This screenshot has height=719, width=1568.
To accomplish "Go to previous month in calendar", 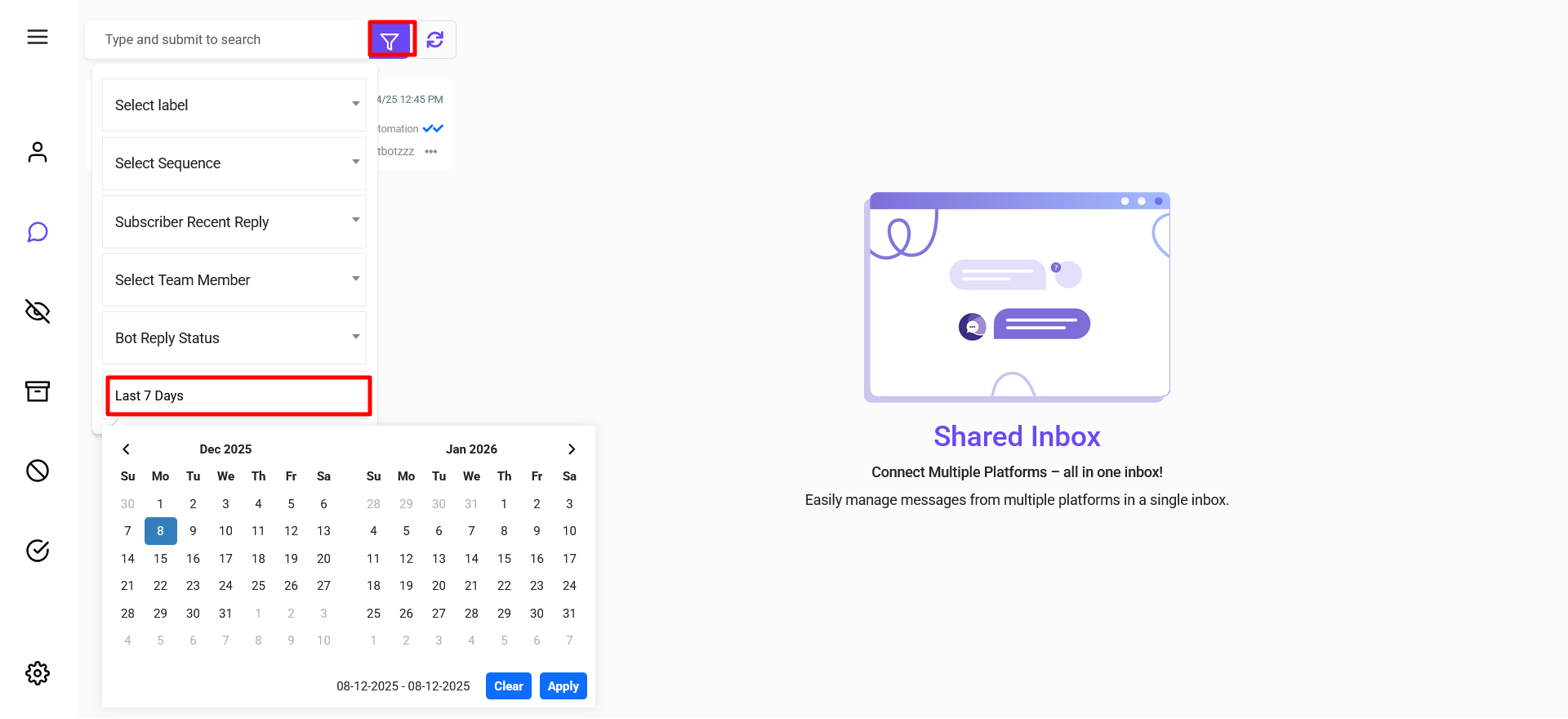I will (x=127, y=449).
